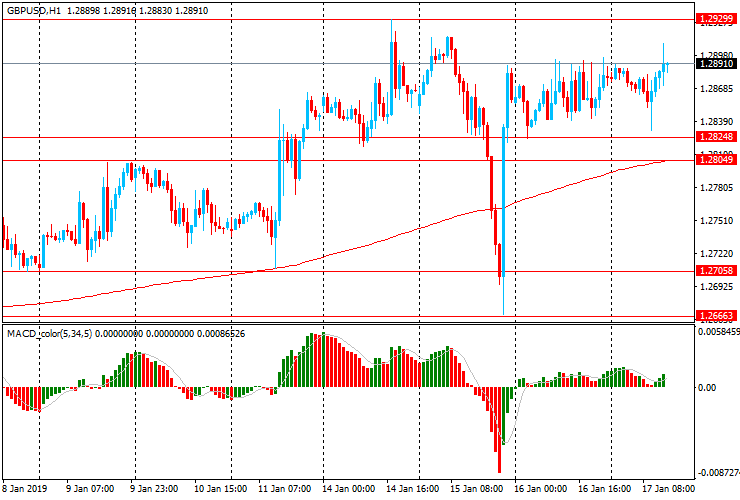Click the 1.27510 value on price scale
The width and height of the screenshot is (740, 500).
pos(717,220)
